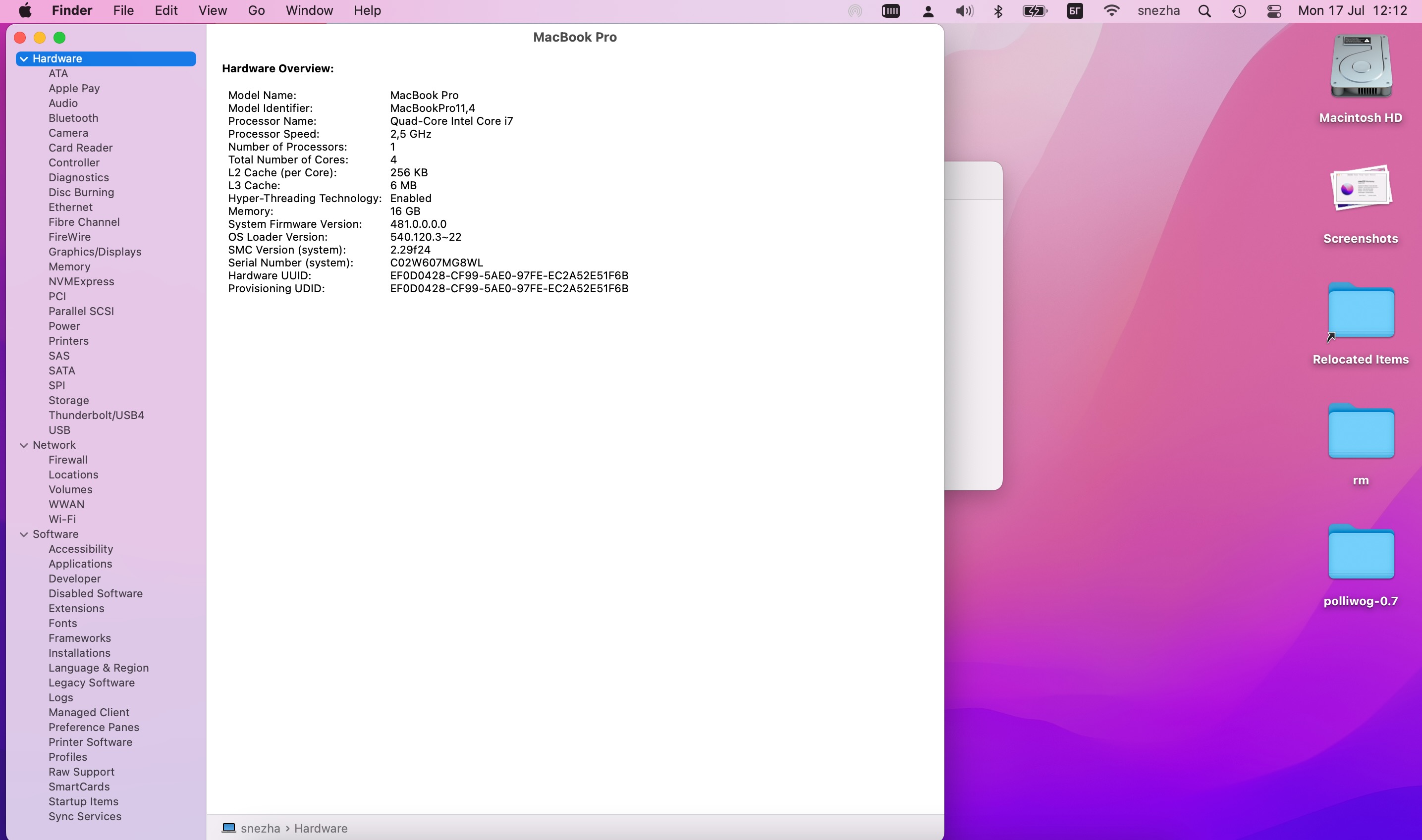Screen dimensions: 1422x840
Task: Collapse the Software section chevron
Action: point(24,534)
